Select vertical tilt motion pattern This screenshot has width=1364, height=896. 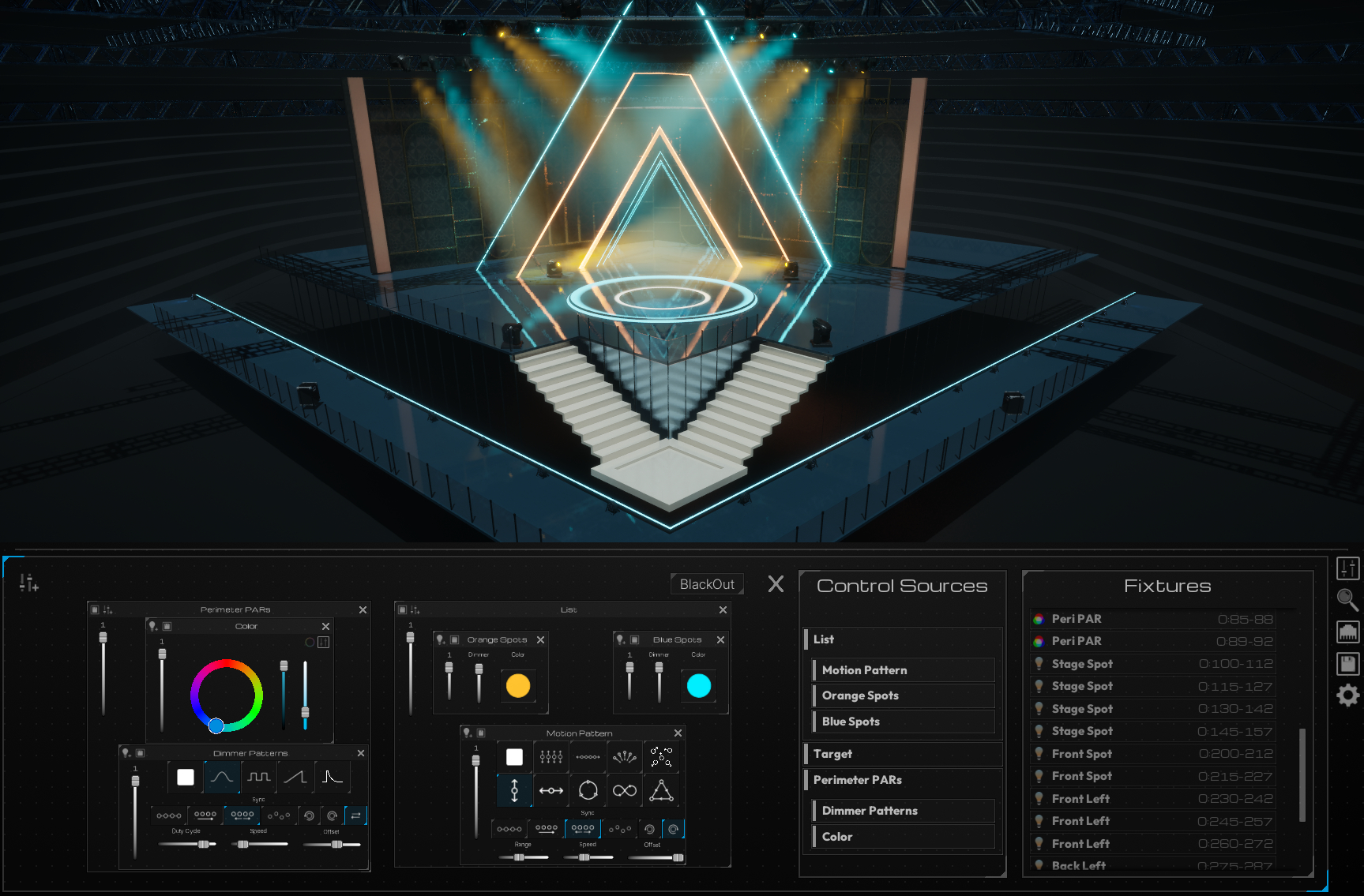point(514,790)
